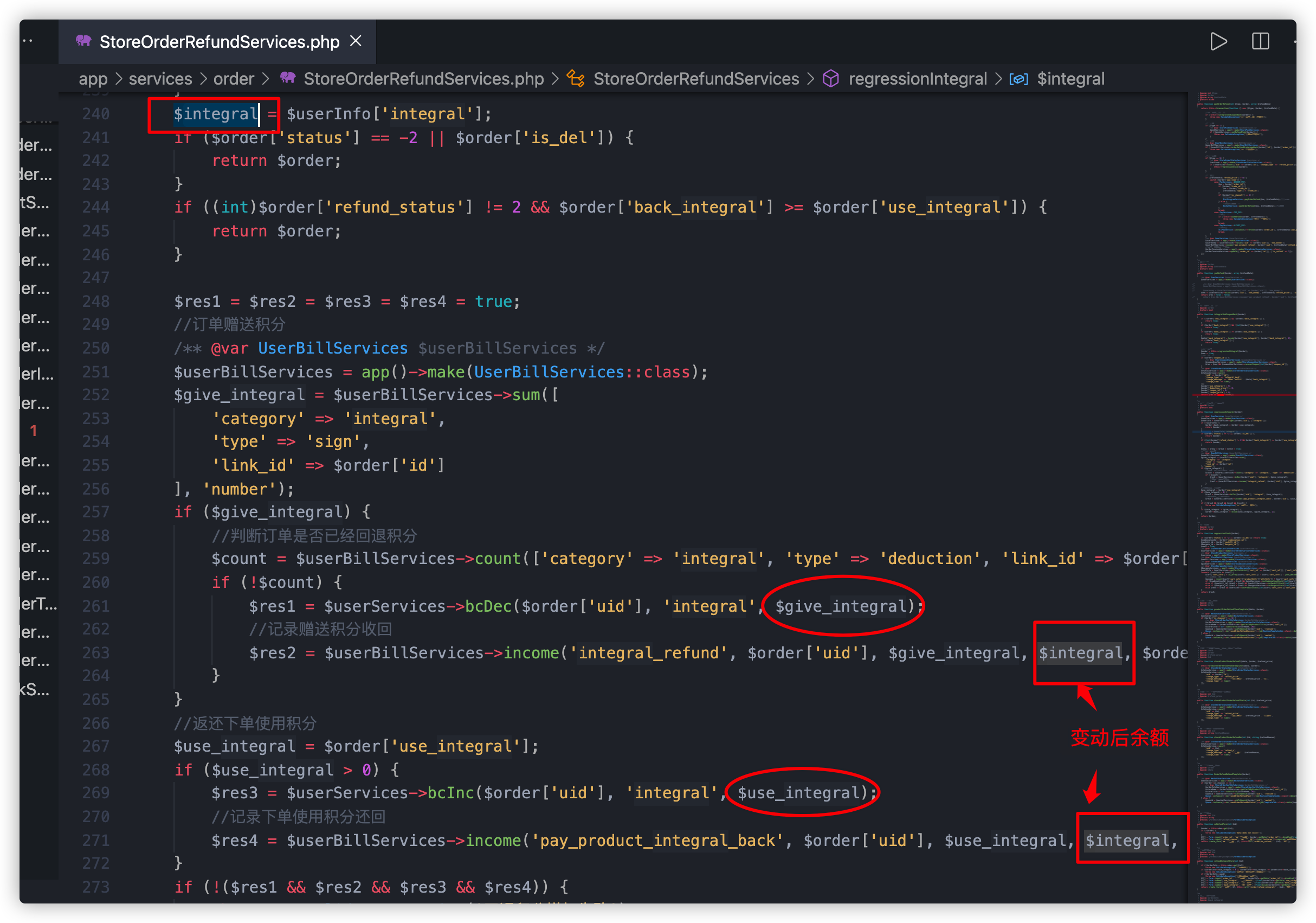Click 'true' keyword on line 248
Viewport: 1316px width, 923px height.
493,301
